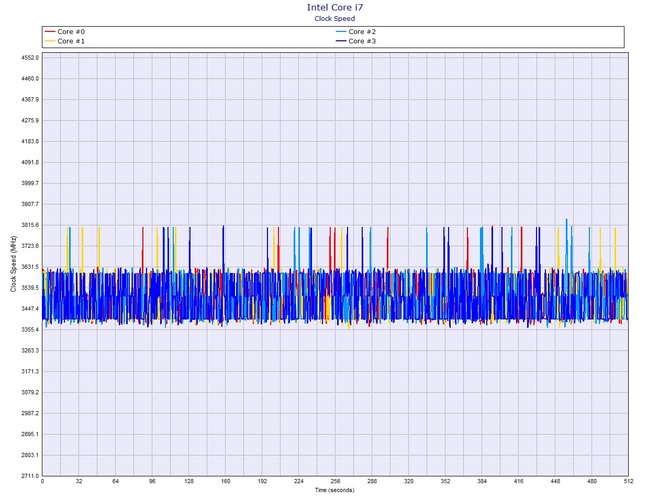Click the Time (seconds) axis label
Image resolution: width=670 pixels, height=502 pixels.
pyautogui.click(x=335, y=490)
